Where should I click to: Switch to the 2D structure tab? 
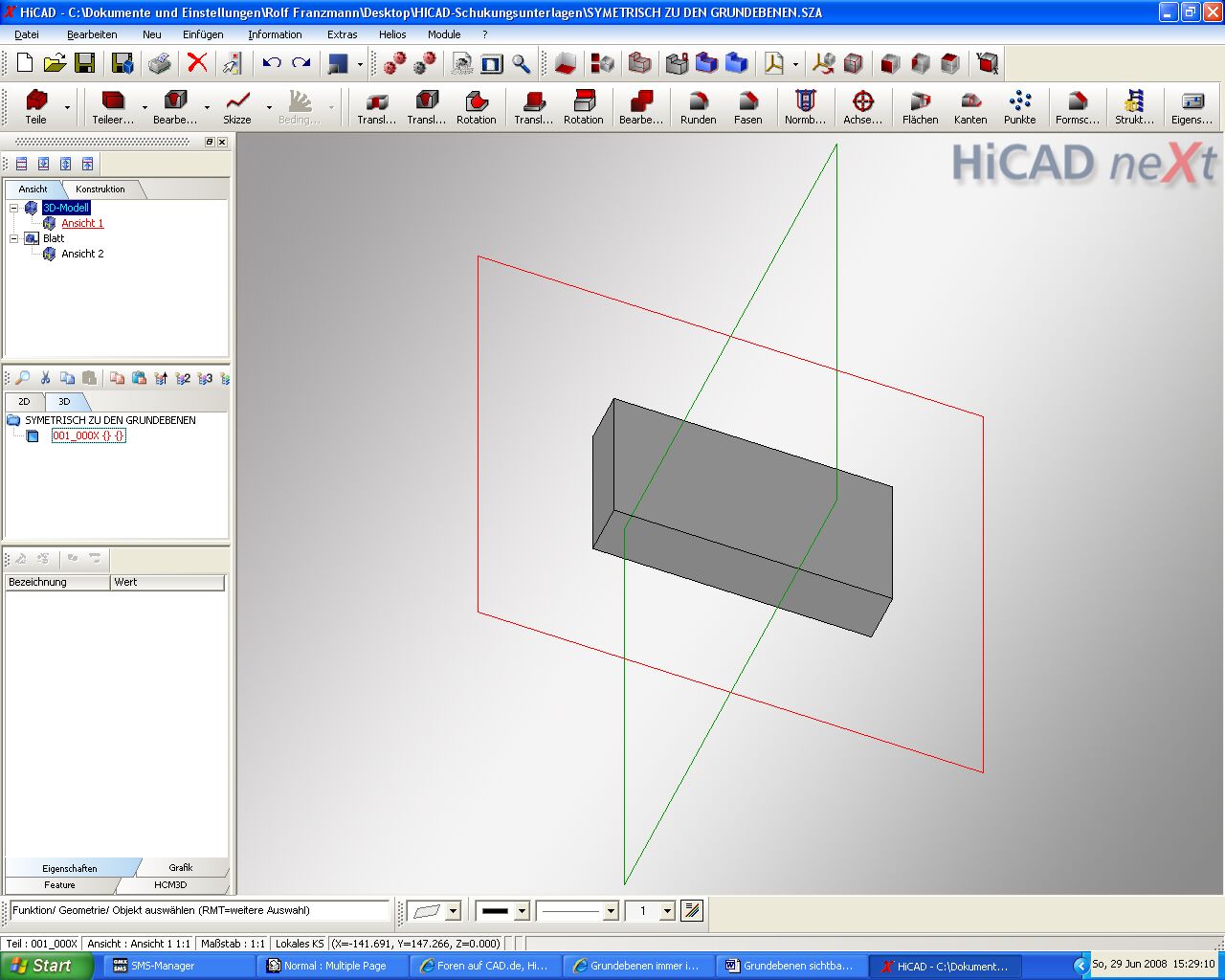tap(24, 402)
